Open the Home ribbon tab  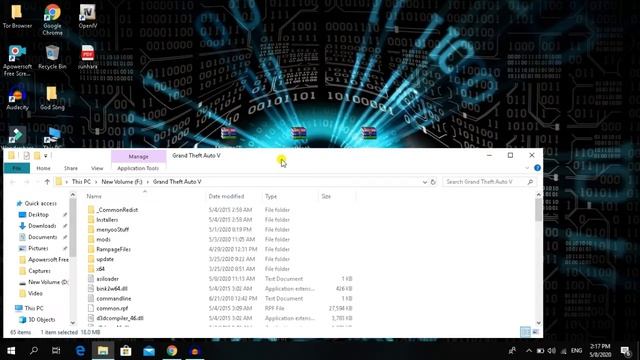click(x=43, y=168)
